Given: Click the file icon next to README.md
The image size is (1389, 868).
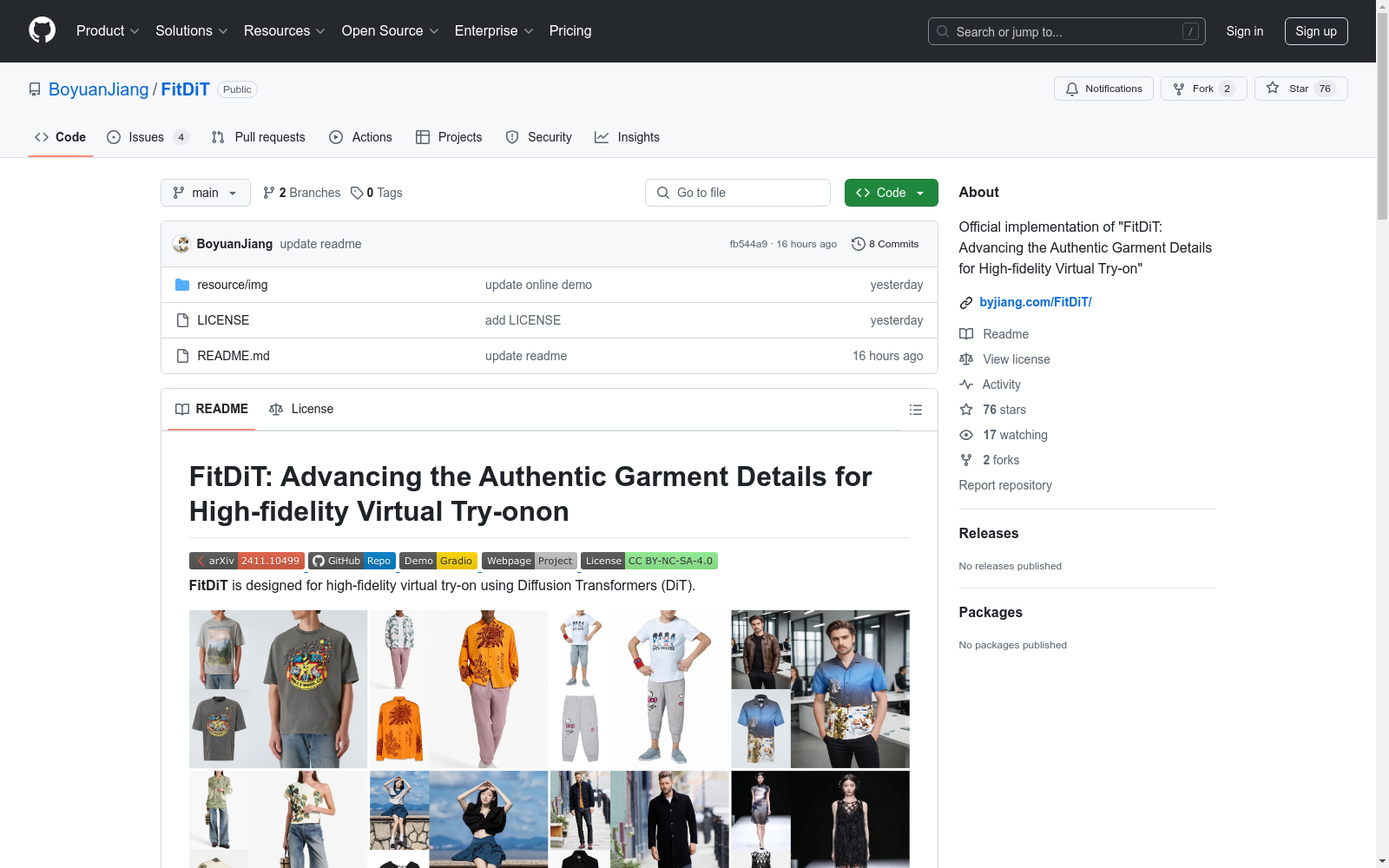Looking at the screenshot, I should (182, 356).
